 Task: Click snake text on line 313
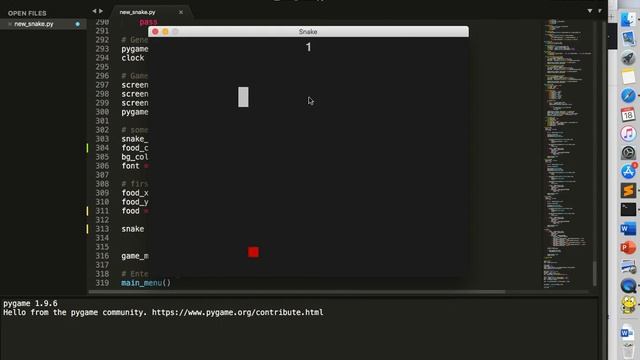[133, 229]
